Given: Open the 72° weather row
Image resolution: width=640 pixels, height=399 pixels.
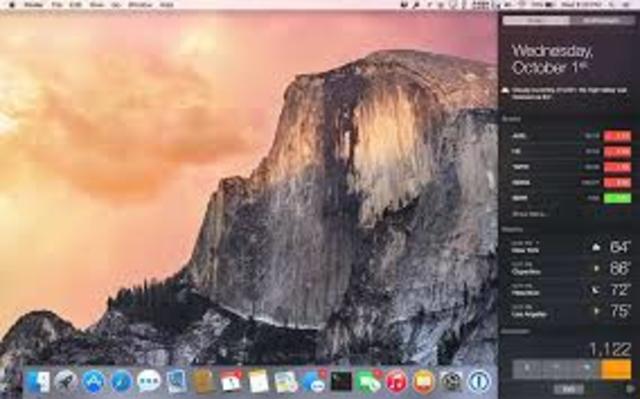Looking at the screenshot, I should tap(570, 290).
